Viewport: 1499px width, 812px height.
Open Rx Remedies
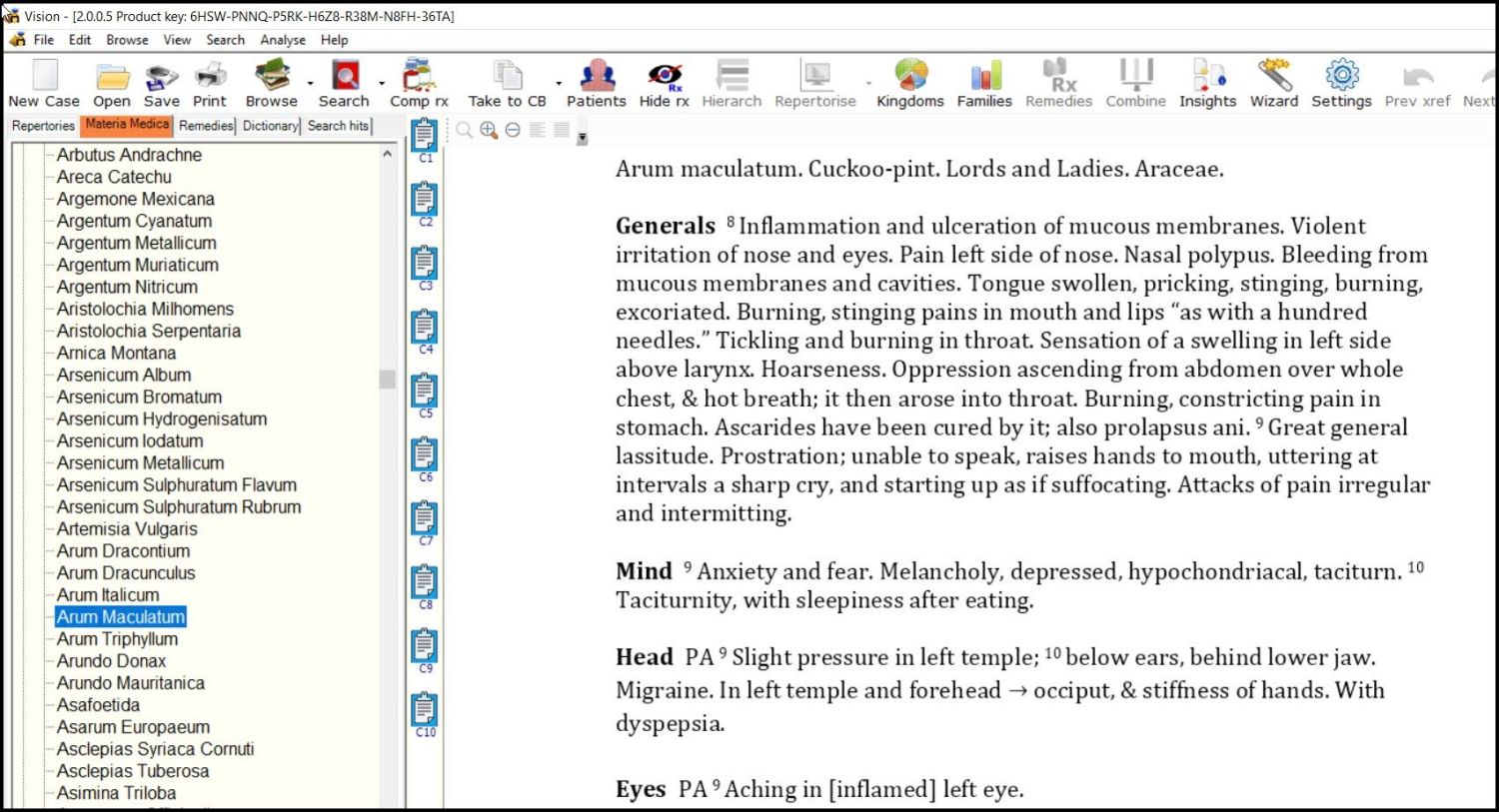pos(1058,82)
